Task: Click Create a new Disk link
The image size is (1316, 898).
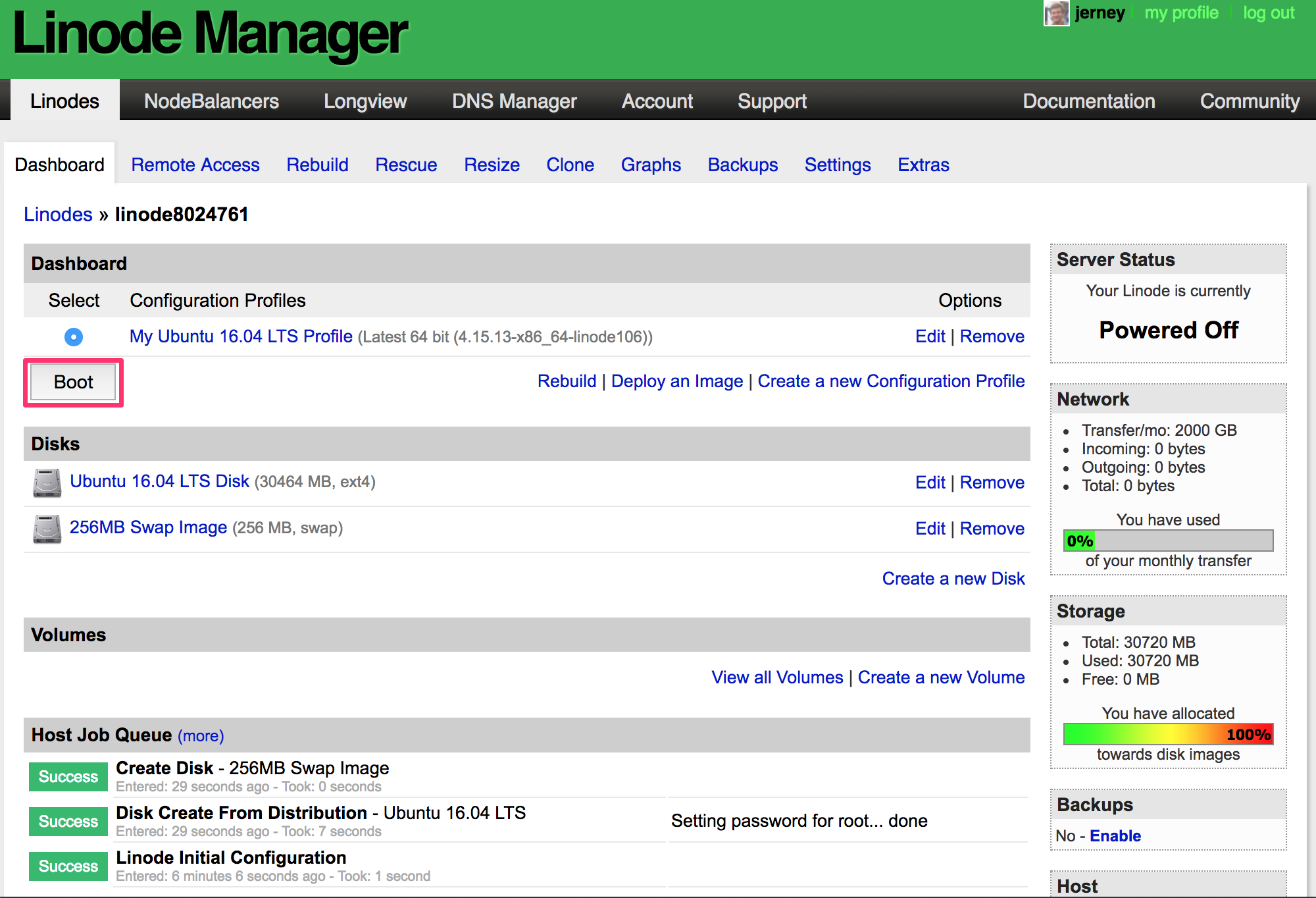Action: [x=953, y=579]
